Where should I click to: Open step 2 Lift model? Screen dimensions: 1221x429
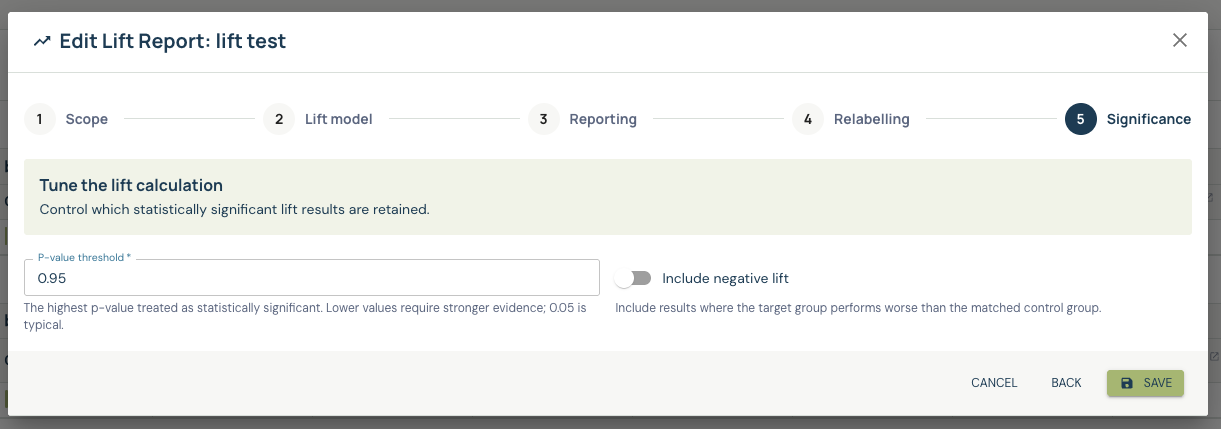318,119
